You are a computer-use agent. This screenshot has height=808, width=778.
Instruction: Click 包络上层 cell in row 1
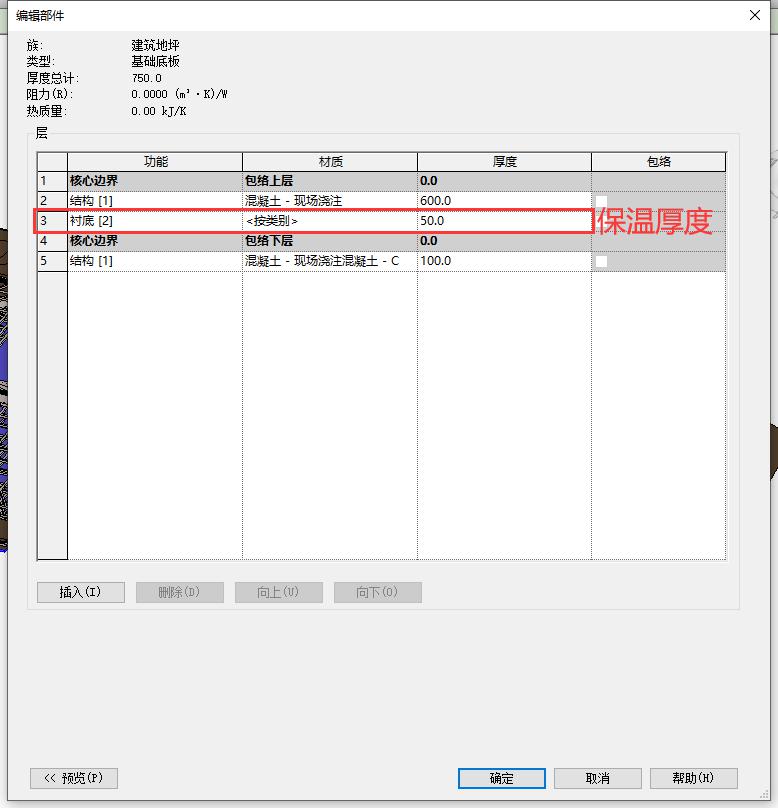(330, 181)
